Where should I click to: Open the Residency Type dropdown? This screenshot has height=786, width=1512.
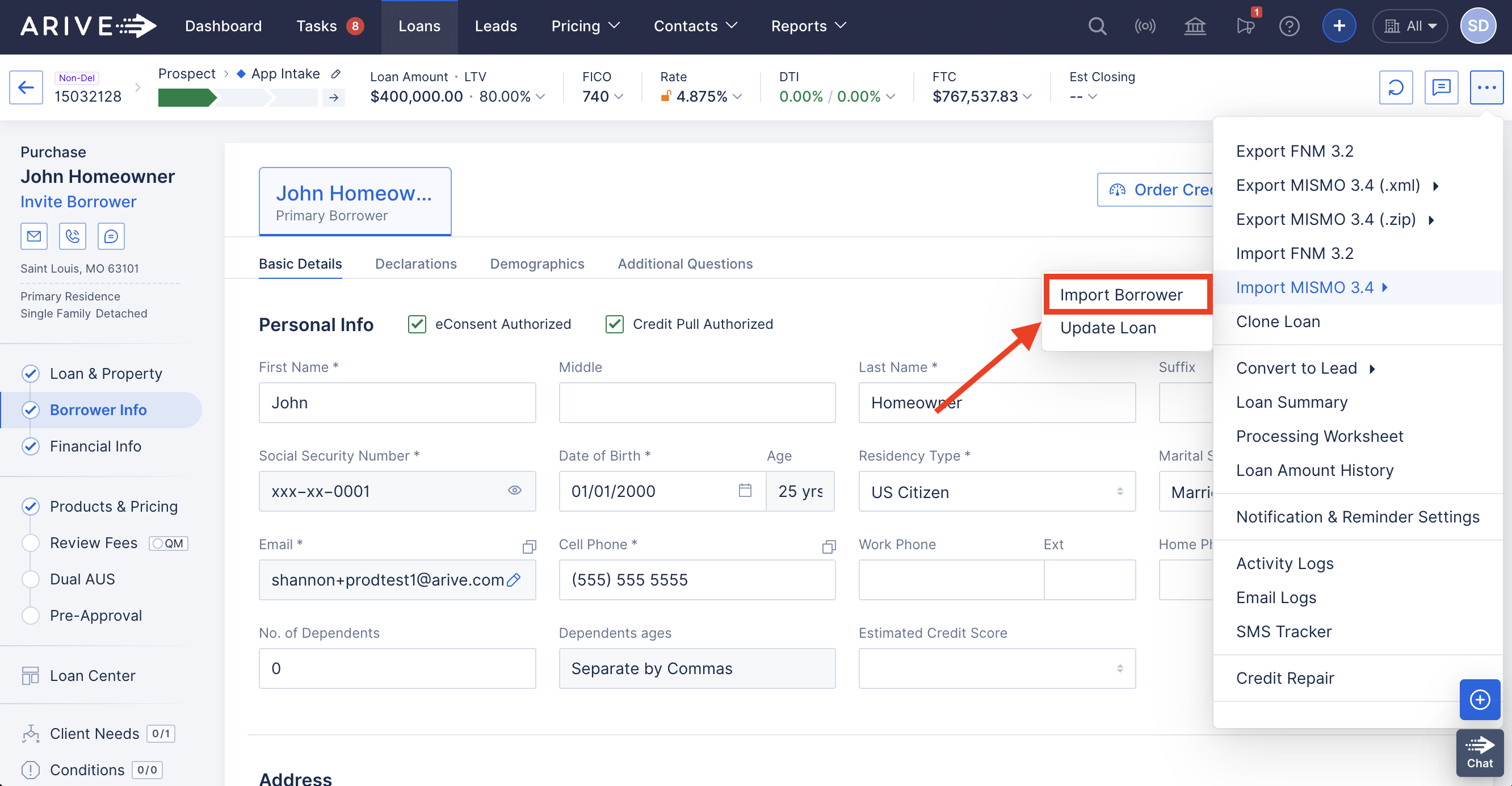[x=996, y=492]
